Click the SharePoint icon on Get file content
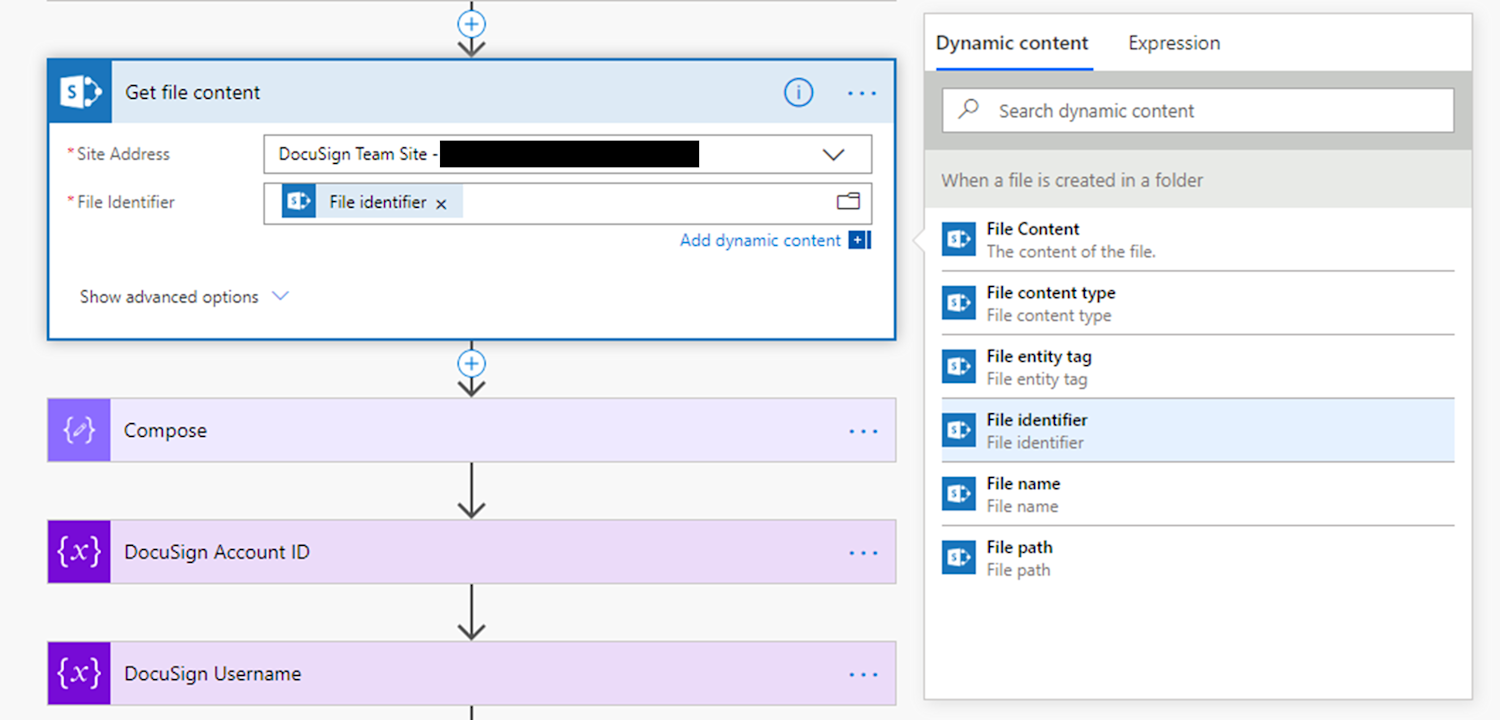The height and width of the screenshot is (720, 1500). [x=79, y=92]
